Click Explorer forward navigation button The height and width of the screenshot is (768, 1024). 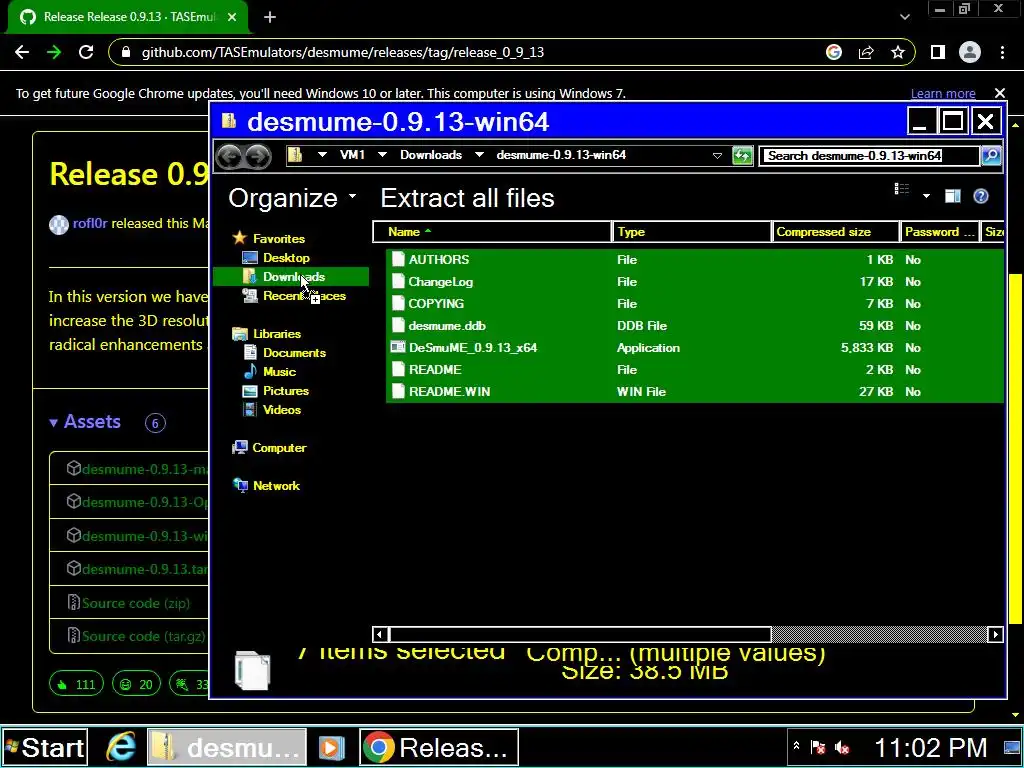(258, 155)
